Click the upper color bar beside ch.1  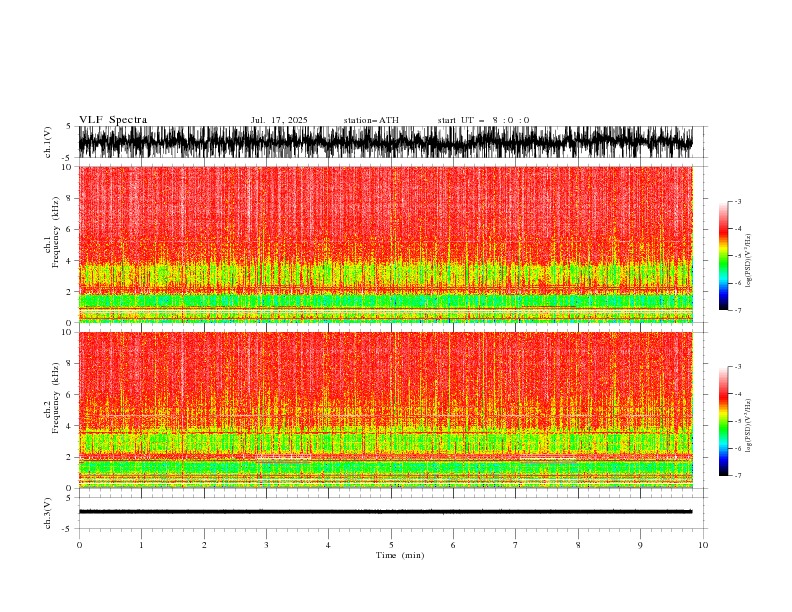tap(723, 256)
